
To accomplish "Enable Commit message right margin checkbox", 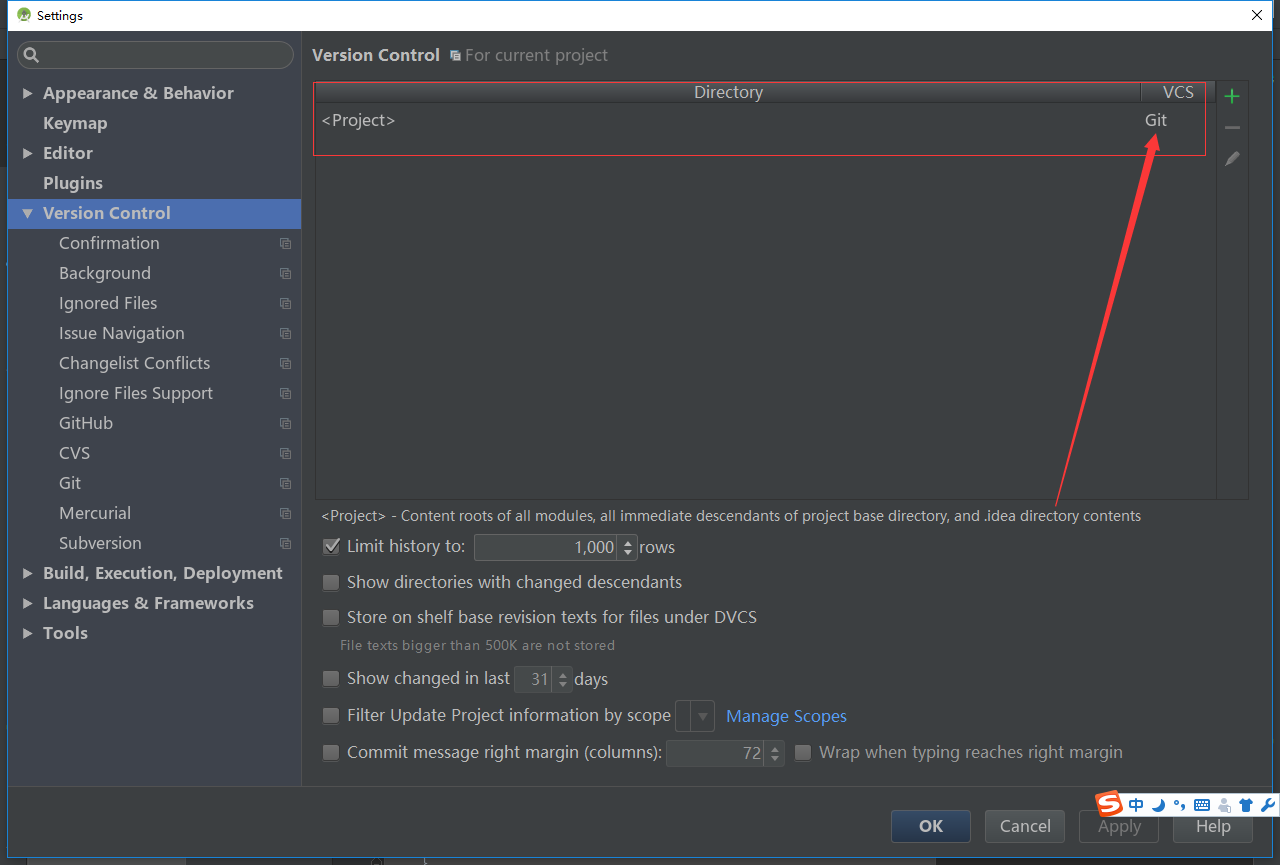I will [x=331, y=753].
